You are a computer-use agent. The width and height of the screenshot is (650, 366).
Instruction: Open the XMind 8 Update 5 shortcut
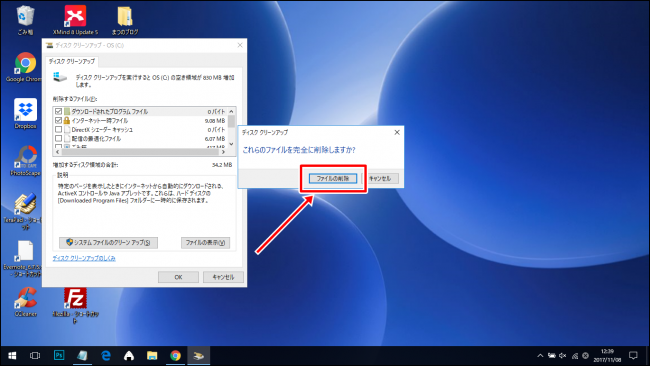(75, 19)
